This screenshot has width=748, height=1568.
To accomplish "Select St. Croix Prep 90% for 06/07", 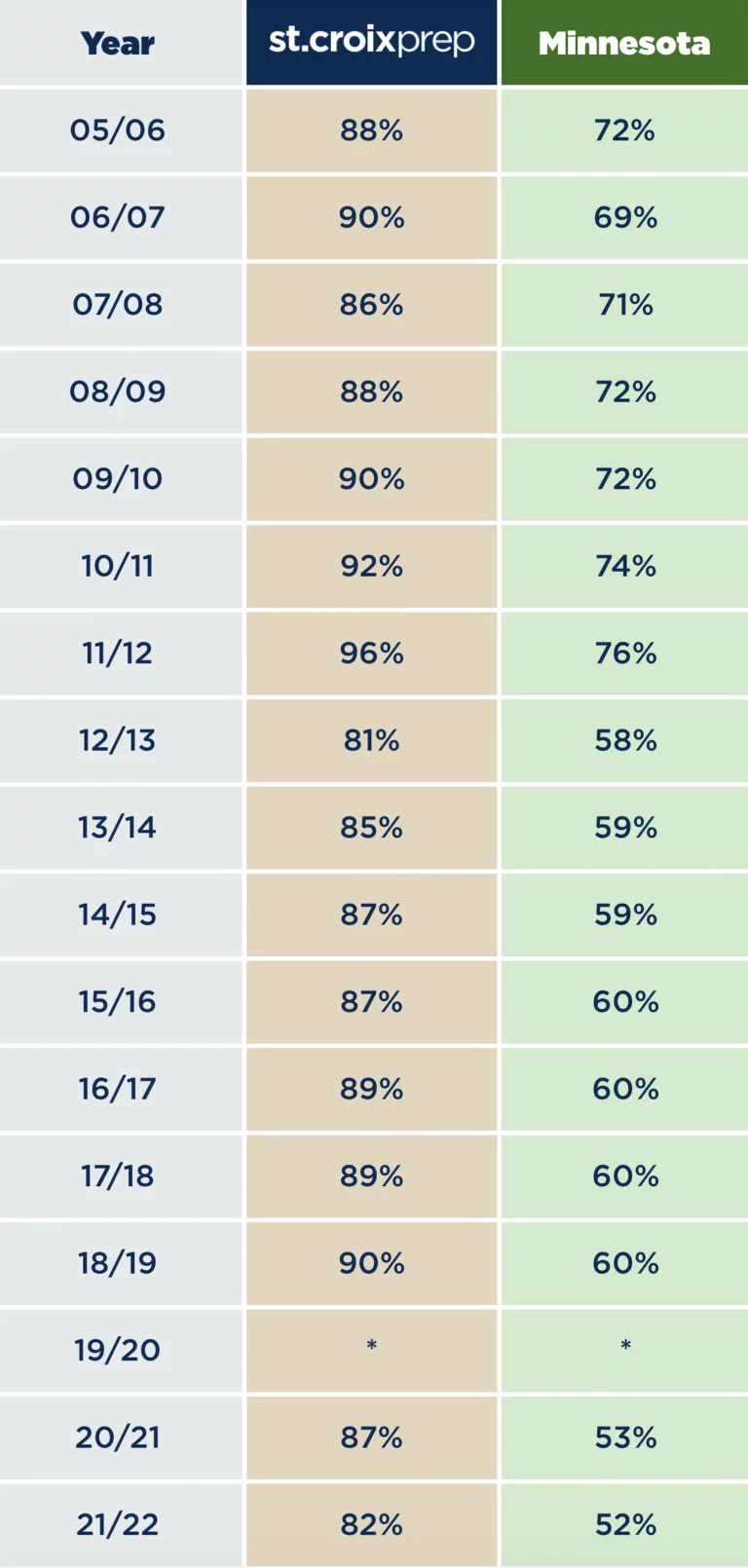I will pyautogui.click(x=371, y=217).
